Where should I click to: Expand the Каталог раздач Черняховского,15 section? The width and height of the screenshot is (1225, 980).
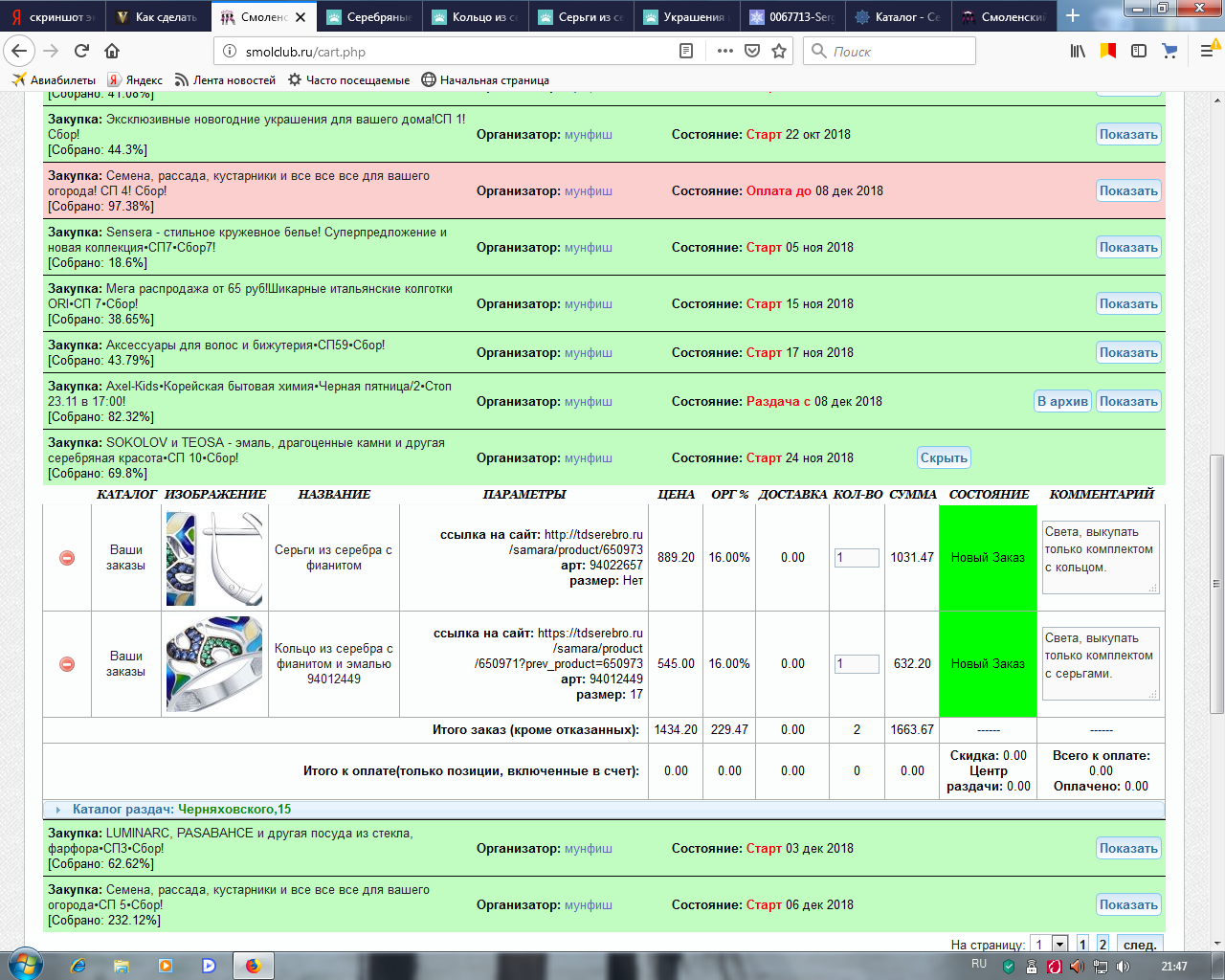point(604,809)
